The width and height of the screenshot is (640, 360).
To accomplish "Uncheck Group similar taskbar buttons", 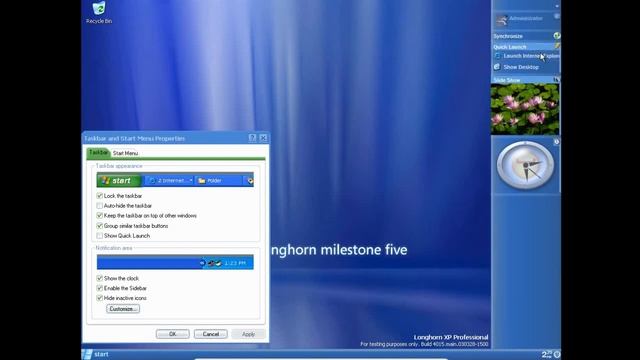I will [x=99, y=226].
